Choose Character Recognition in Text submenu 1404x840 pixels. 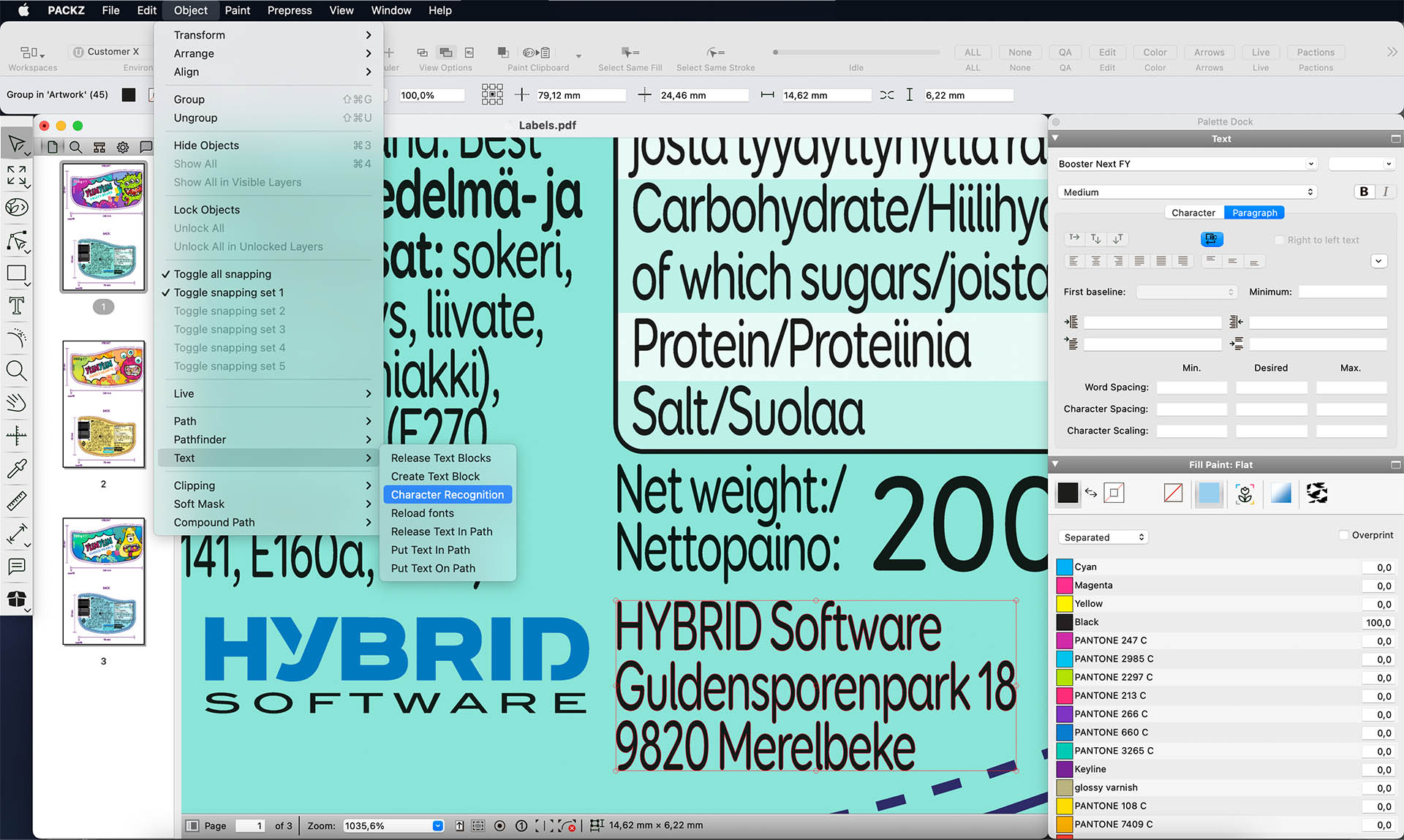coord(448,495)
